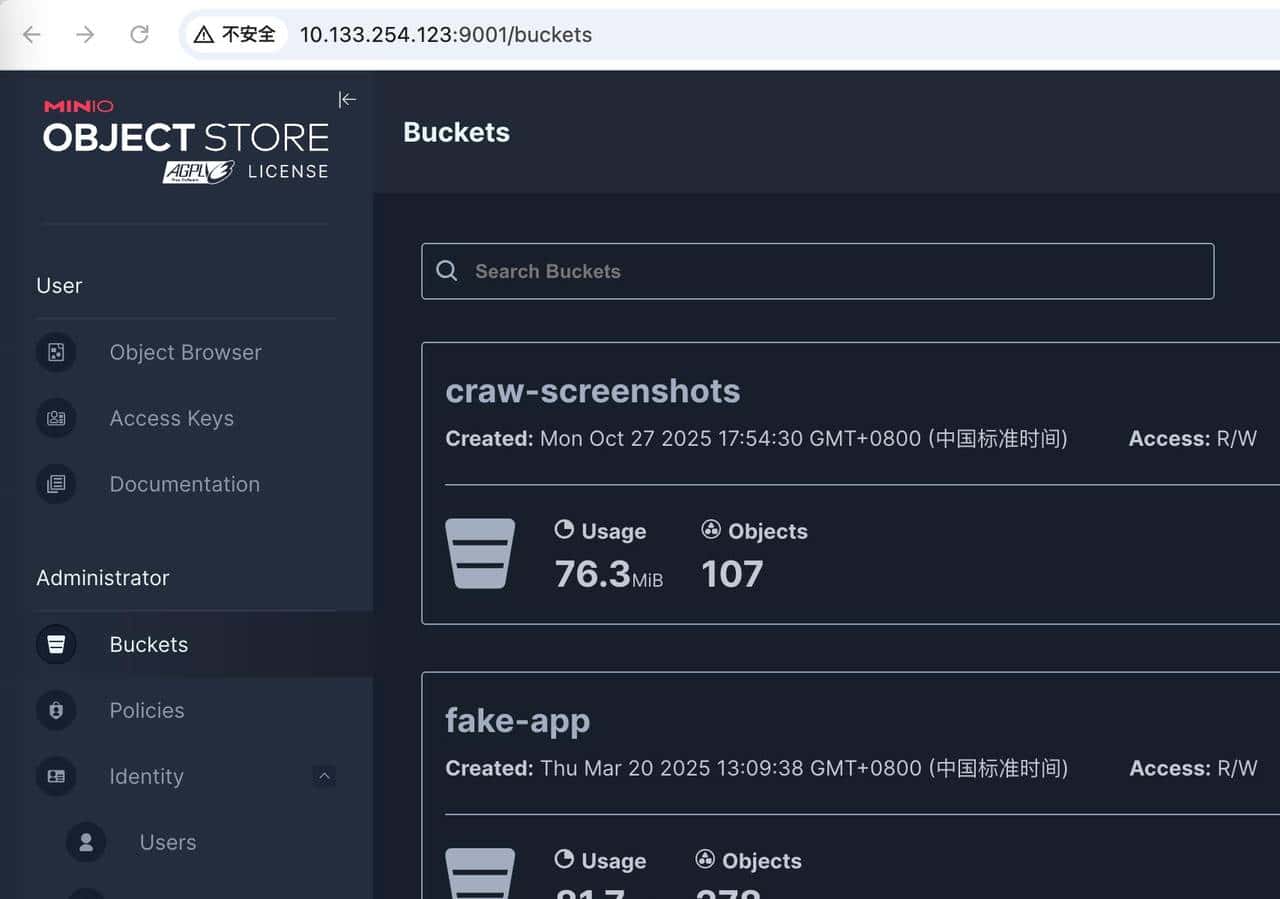The height and width of the screenshot is (899, 1280).
Task: Click the Identity card icon in sidebar
Action: (56, 776)
